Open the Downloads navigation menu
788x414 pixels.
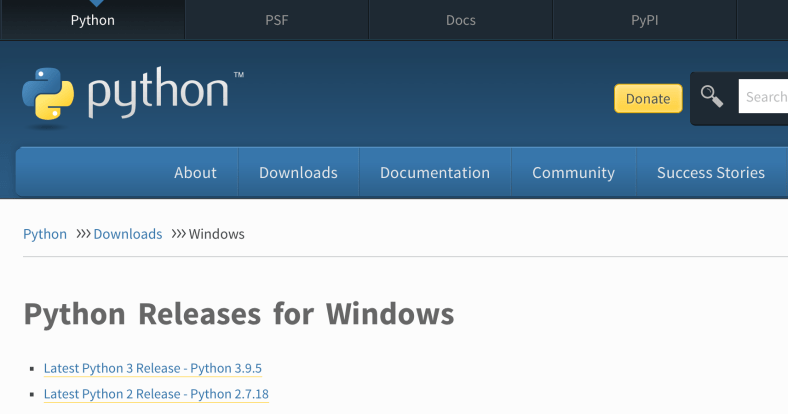(x=299, y=172)
